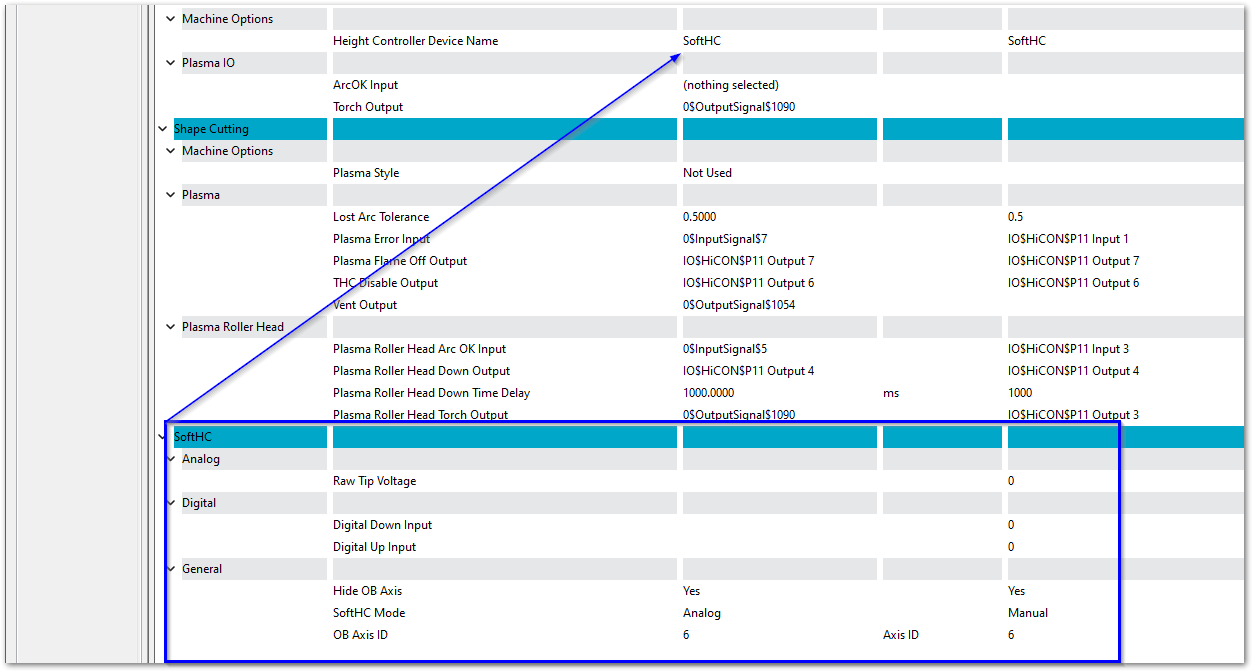Collapse the SoftHC category chevron
Image resolution: width=1253 pixels, height=672 pixels.
[x=163, y=437]
